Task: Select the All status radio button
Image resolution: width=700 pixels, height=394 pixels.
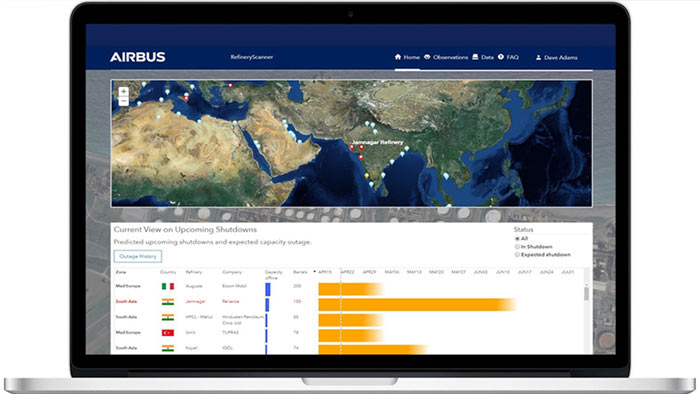Action: pos(517,239)
